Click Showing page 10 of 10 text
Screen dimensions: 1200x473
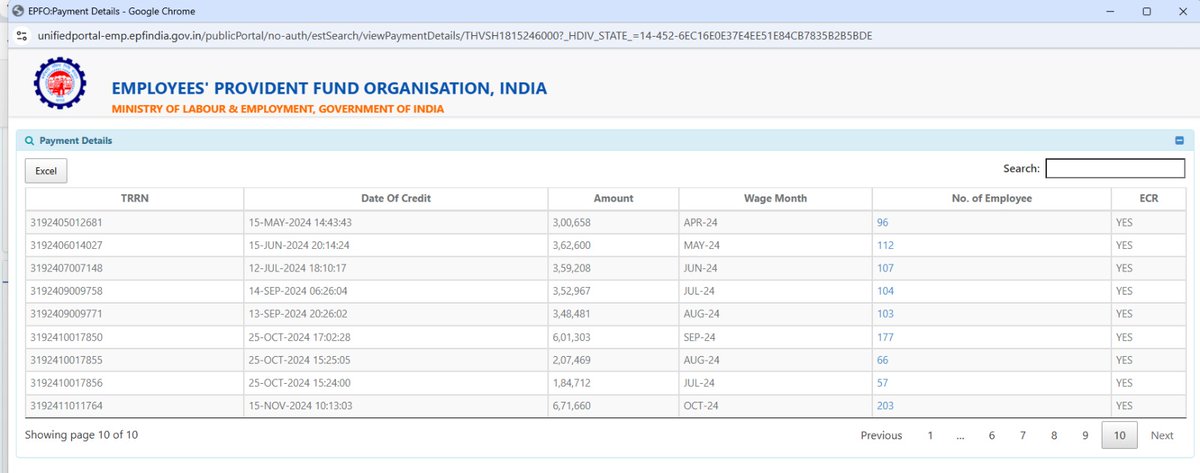(x=81, y=435)
